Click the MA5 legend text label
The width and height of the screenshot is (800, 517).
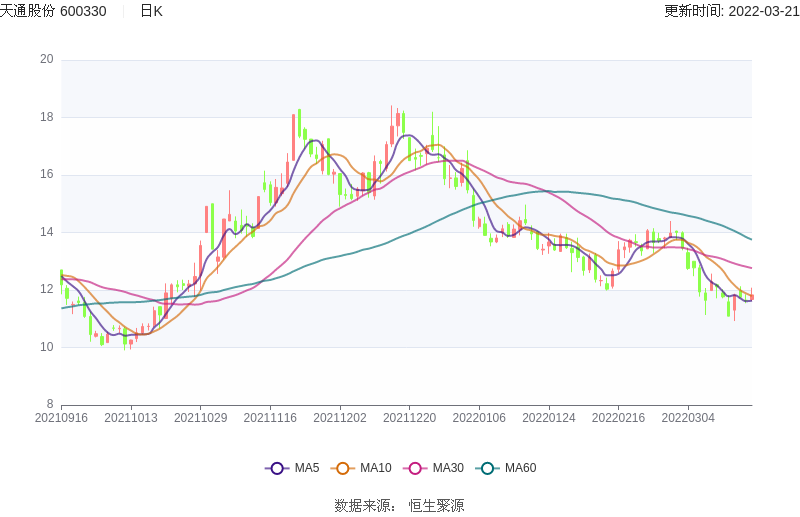pyautogui.click(x=306, y=468)
